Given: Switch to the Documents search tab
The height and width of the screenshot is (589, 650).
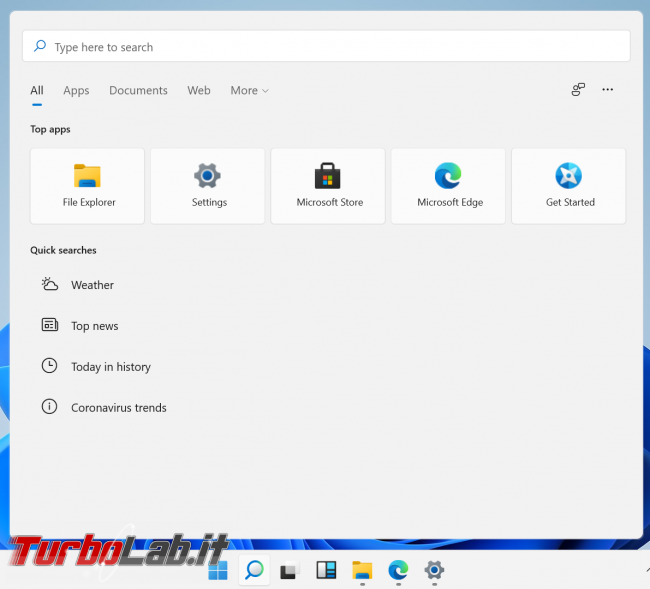Looking at the screenshot, I should pos(138,90).
